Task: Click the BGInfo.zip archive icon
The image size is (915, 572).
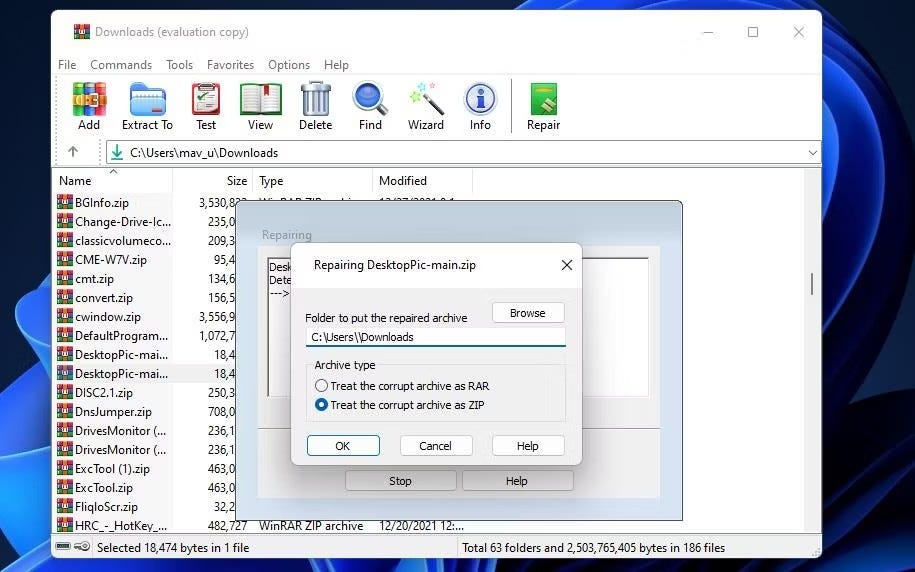Action: coord(65,203)
